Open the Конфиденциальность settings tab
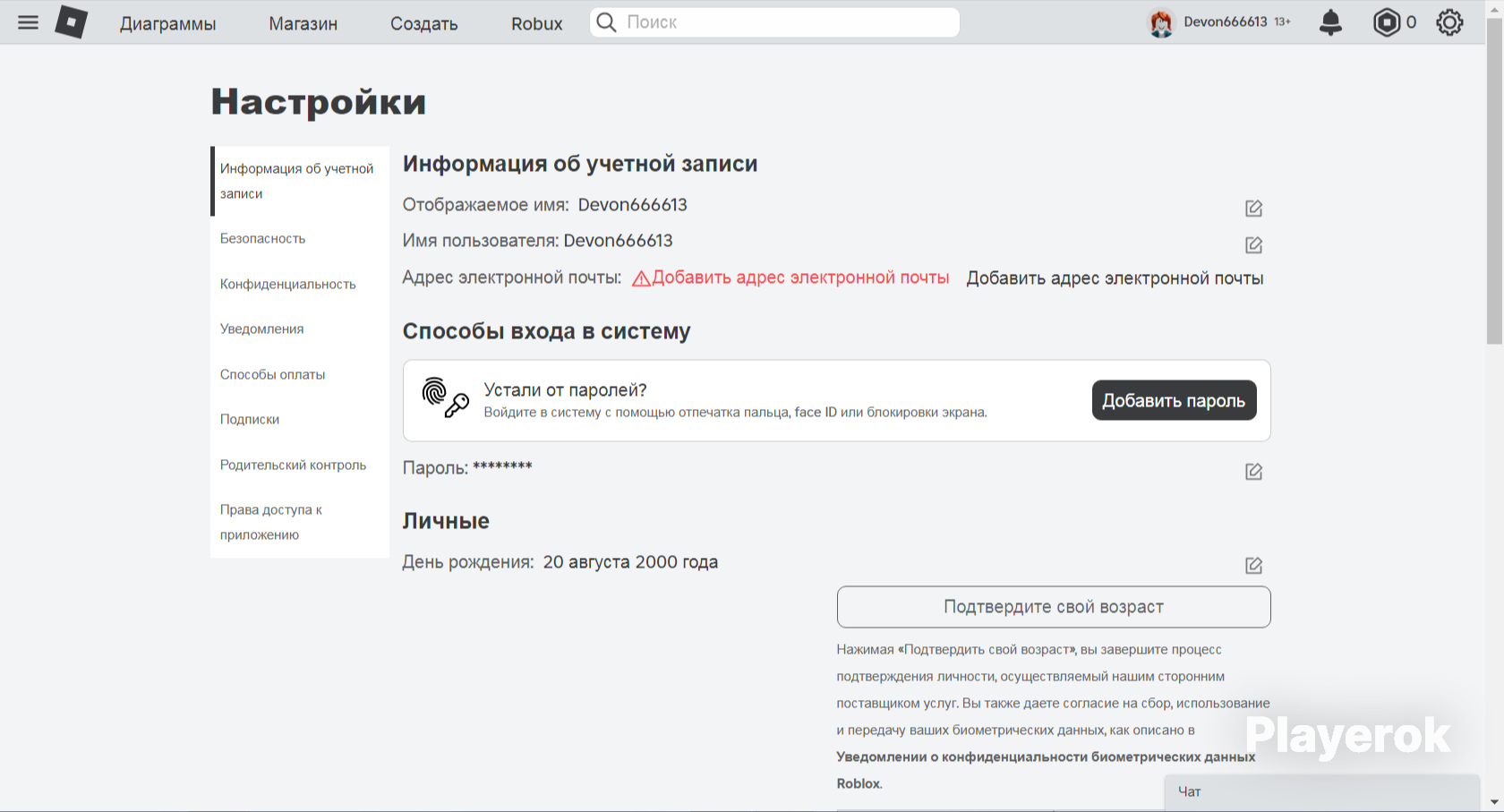1504x812 pixels. [300, 284]
